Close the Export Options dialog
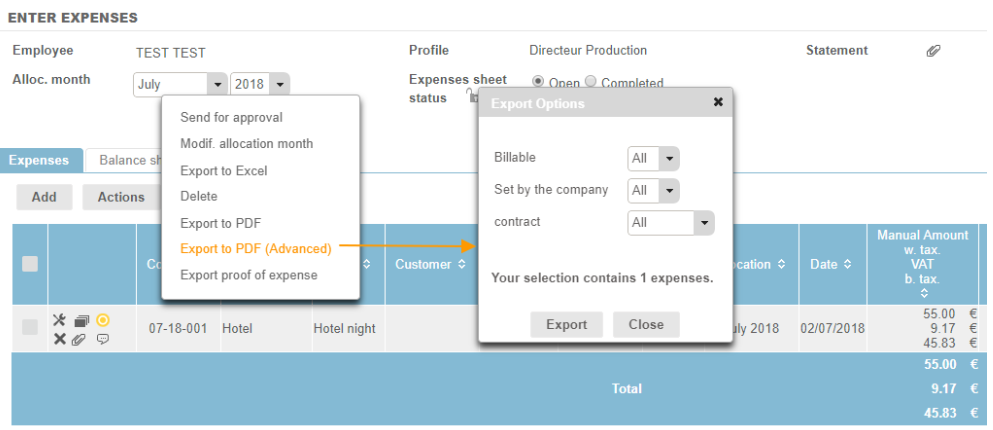The image size is (993, 430). [x=718, y=102]
